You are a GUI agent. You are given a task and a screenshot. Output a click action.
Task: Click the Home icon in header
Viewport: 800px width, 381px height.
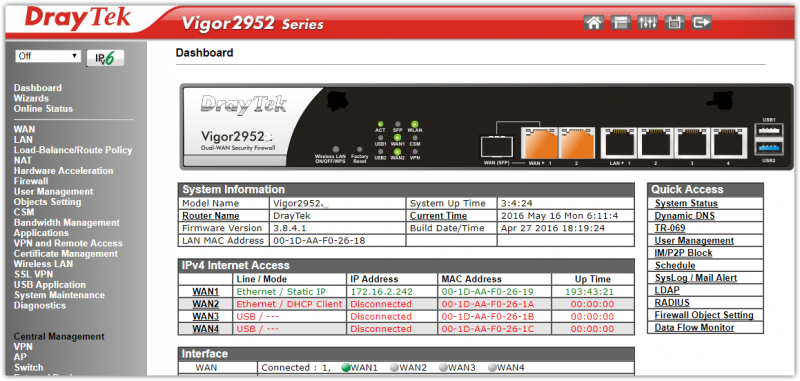click(594, 22)
